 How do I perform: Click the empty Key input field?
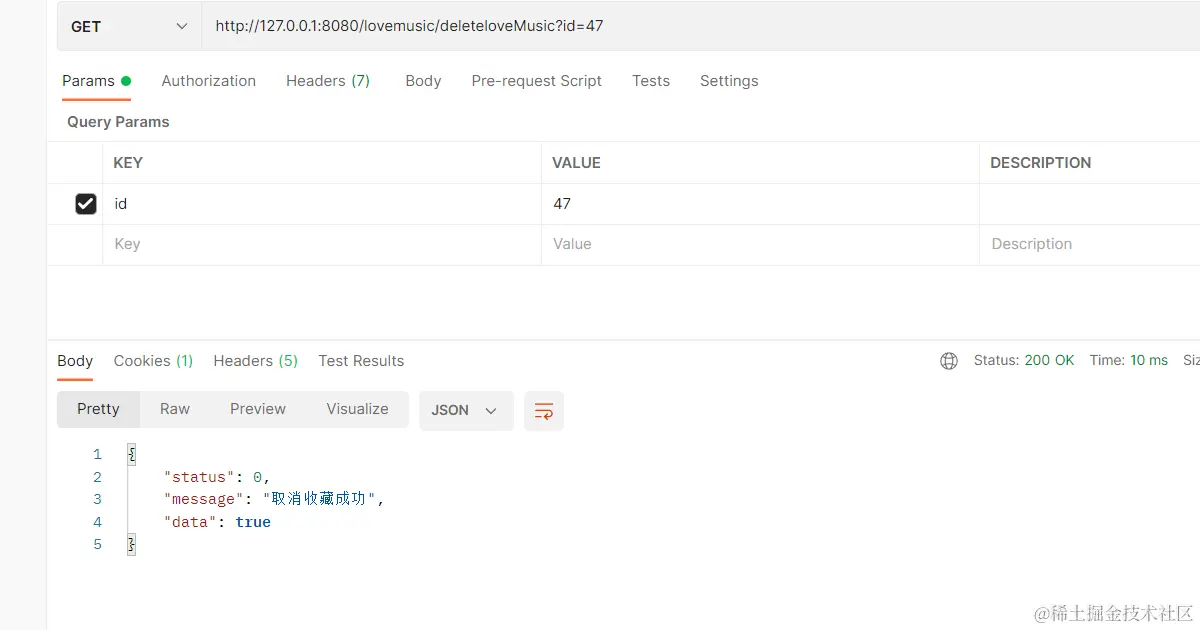pos(322,244)
